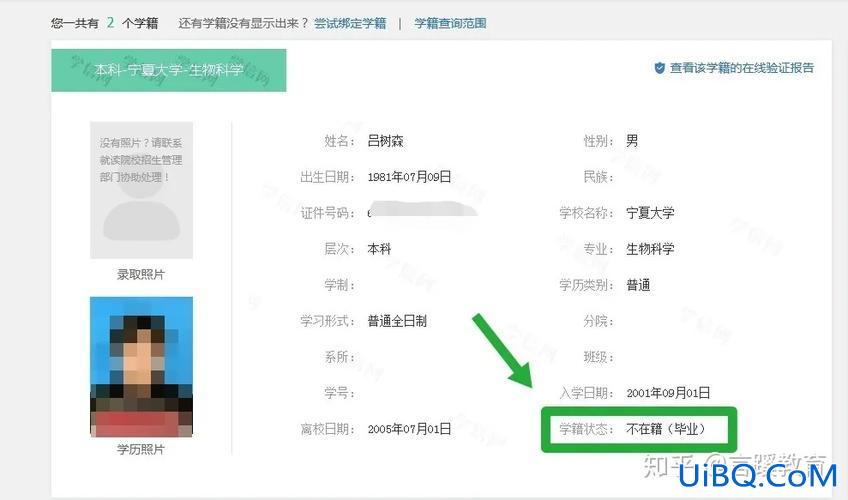Open the 尝试绑定学籍 link

tap(350, 23)
